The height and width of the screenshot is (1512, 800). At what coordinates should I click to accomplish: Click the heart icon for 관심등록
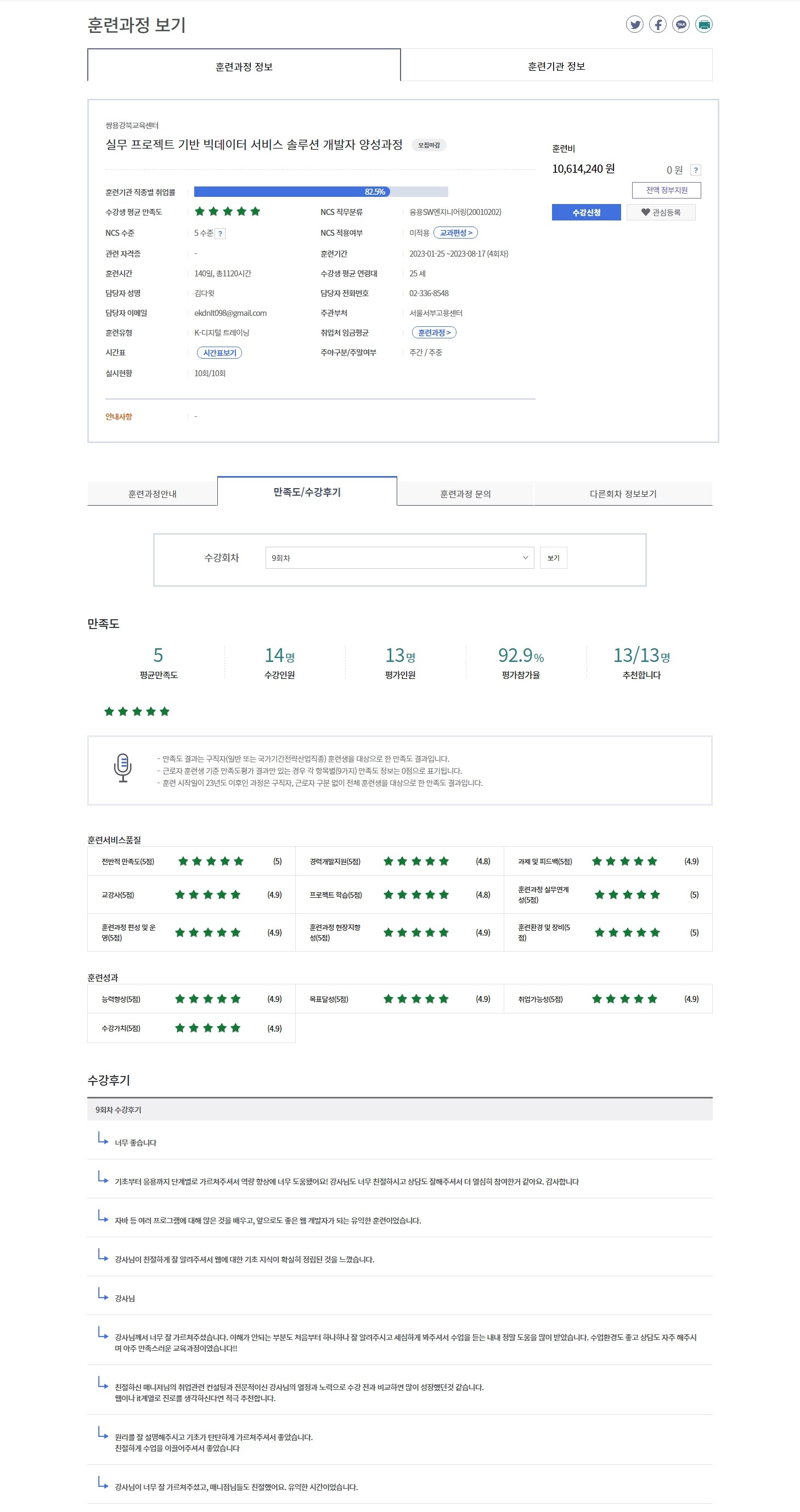point(645,212)
